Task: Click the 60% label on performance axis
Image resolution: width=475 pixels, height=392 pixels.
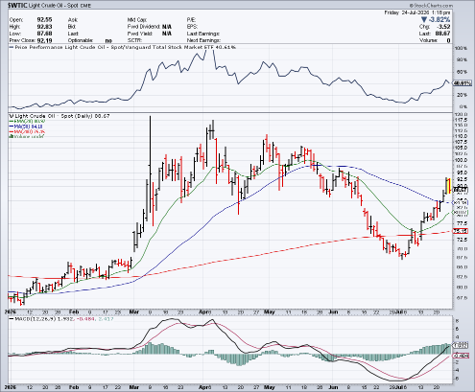Action: 462,72
